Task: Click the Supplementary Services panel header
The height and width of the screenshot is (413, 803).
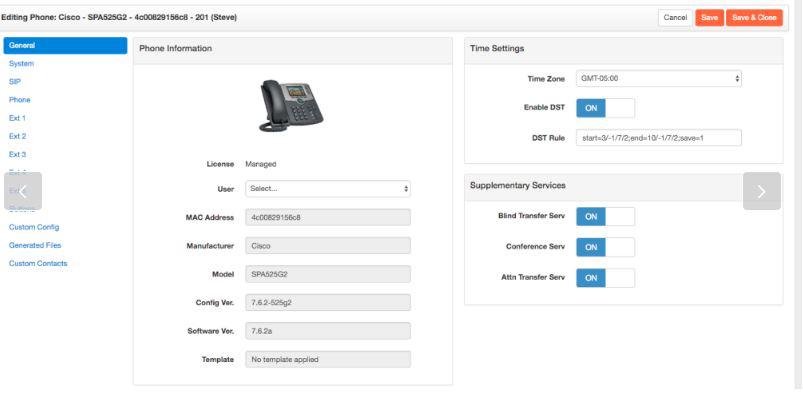Action: pos(624,187)
